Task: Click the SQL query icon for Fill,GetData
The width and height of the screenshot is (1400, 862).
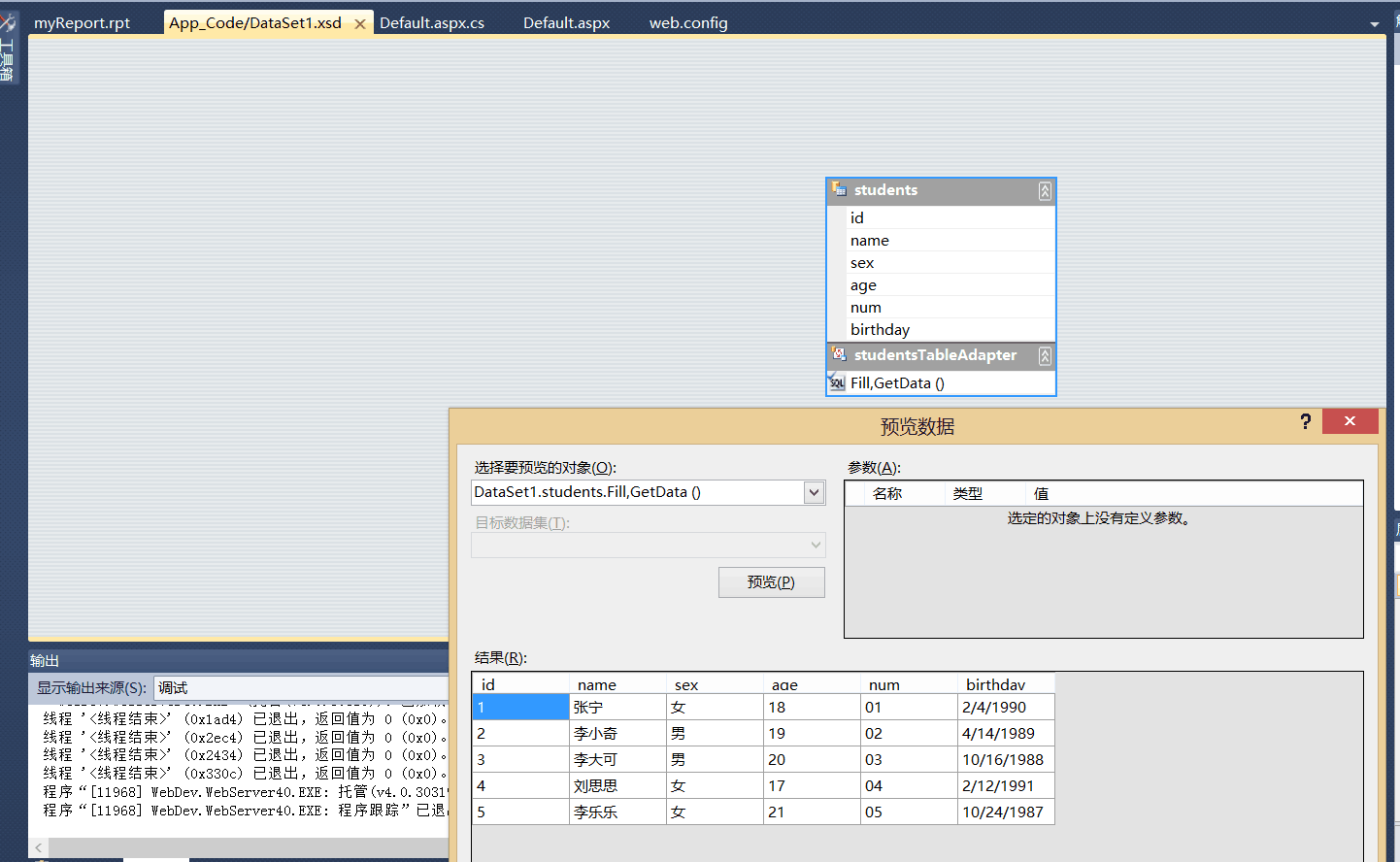Action: [837, 382]
